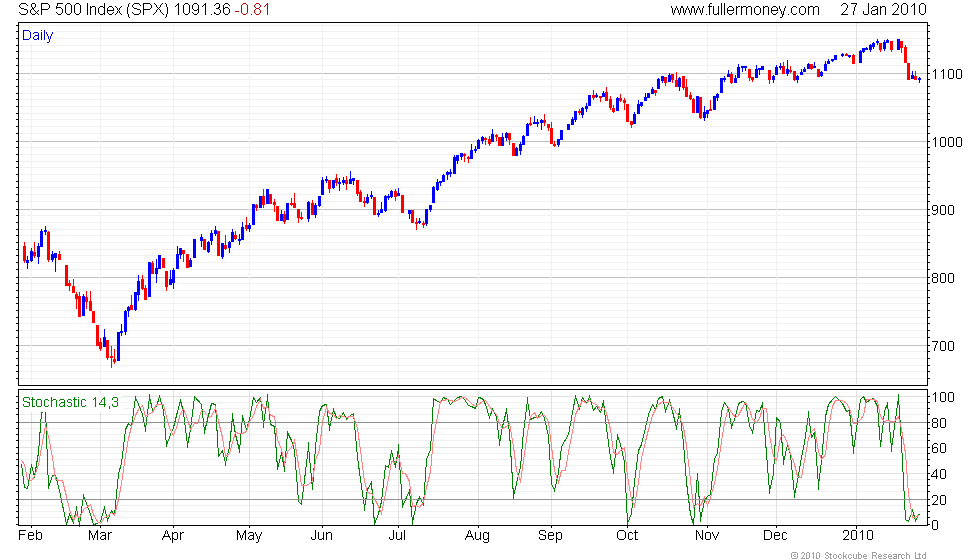
Task: Click the Dec month label
Action: (x=775, y=536)
